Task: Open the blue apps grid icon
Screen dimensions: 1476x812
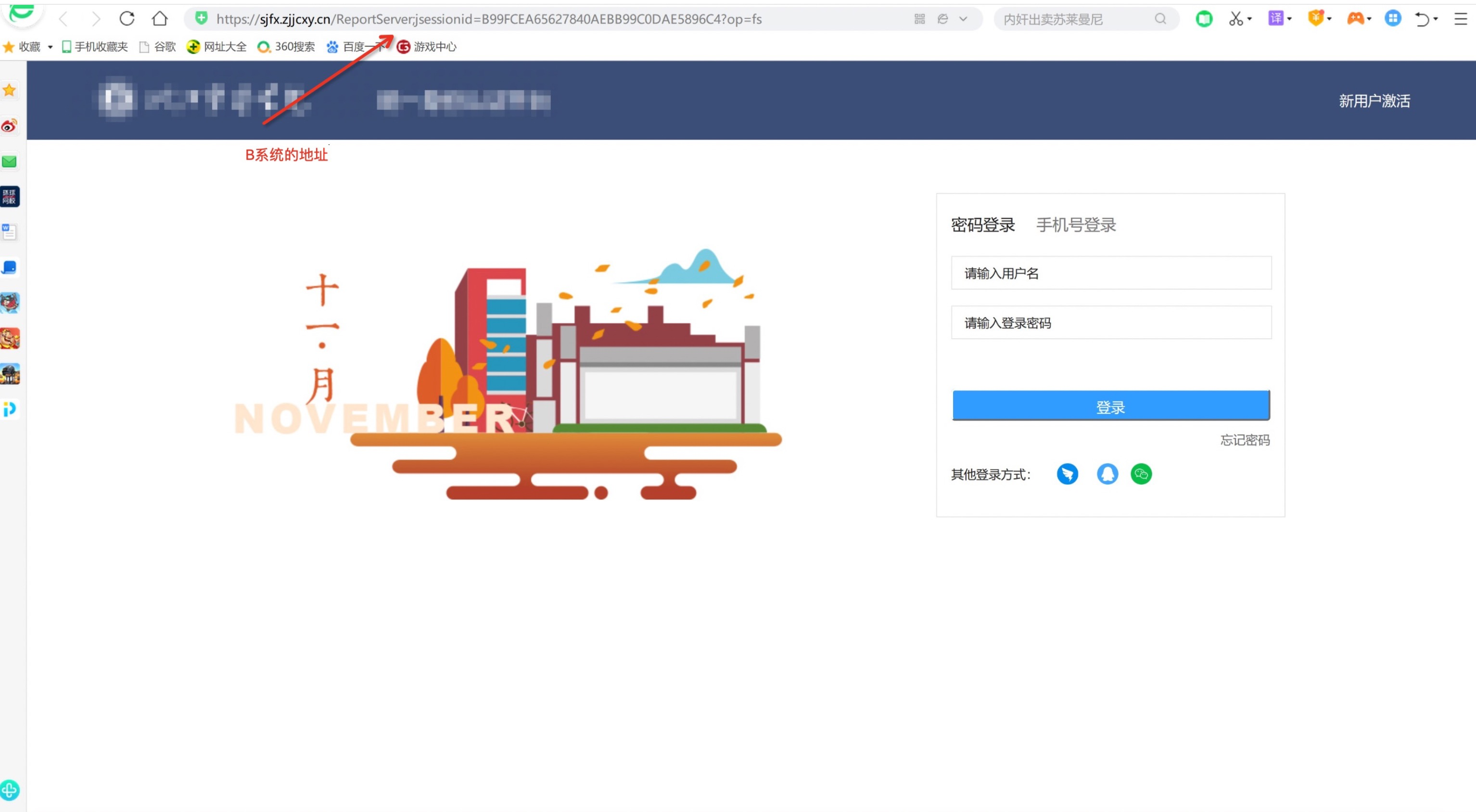Action: click(1393, 19)
